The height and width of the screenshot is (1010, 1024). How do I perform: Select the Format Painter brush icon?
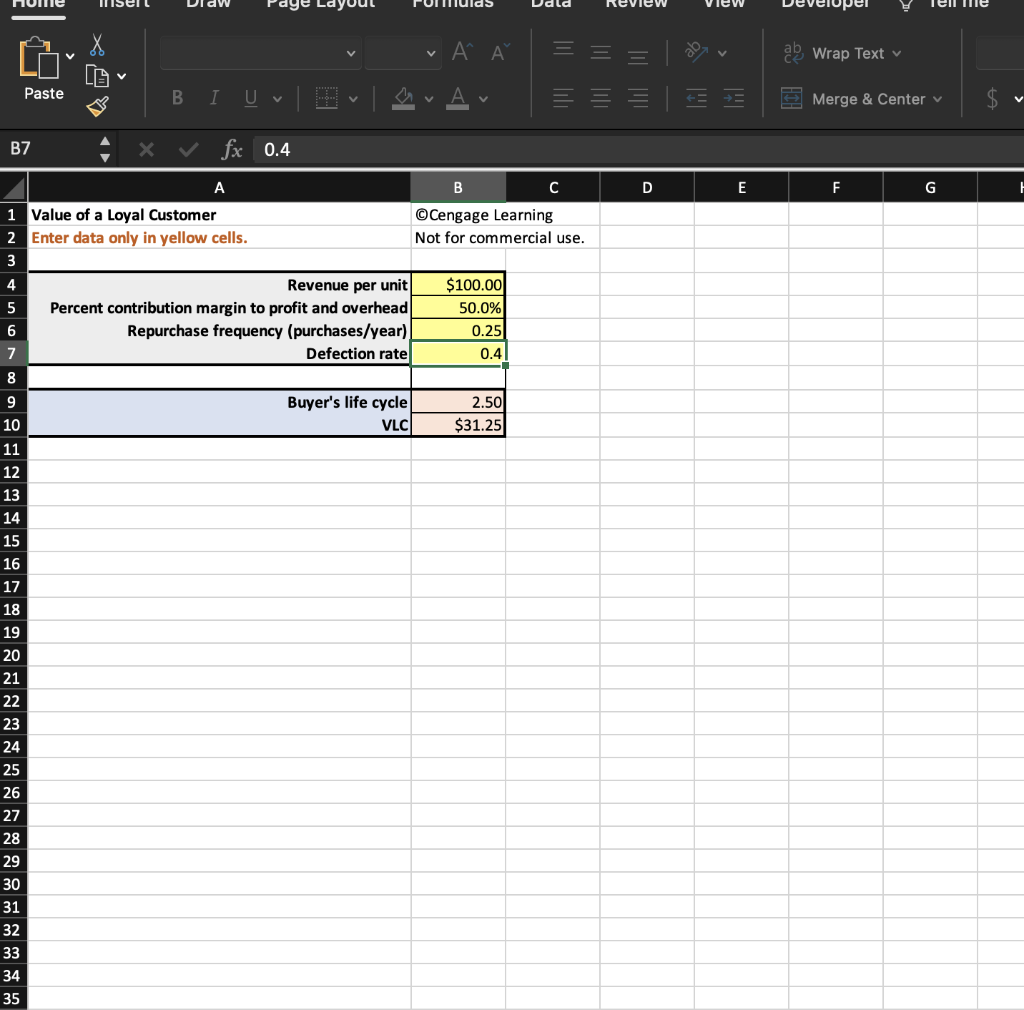(96, 105)
